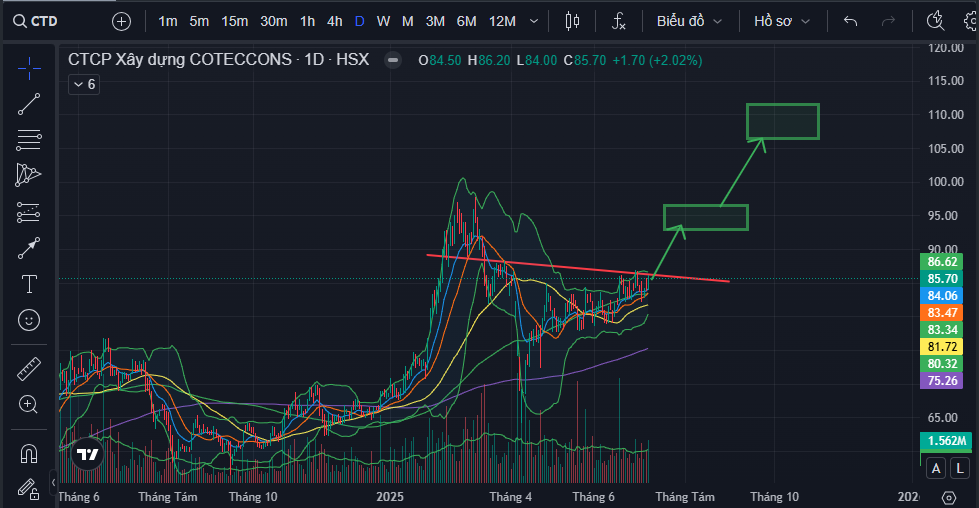Collapse the drawing toolbar with side arrow
Image resolution: width=979 pixels, height=508 pixels.
tap(53, 482)
